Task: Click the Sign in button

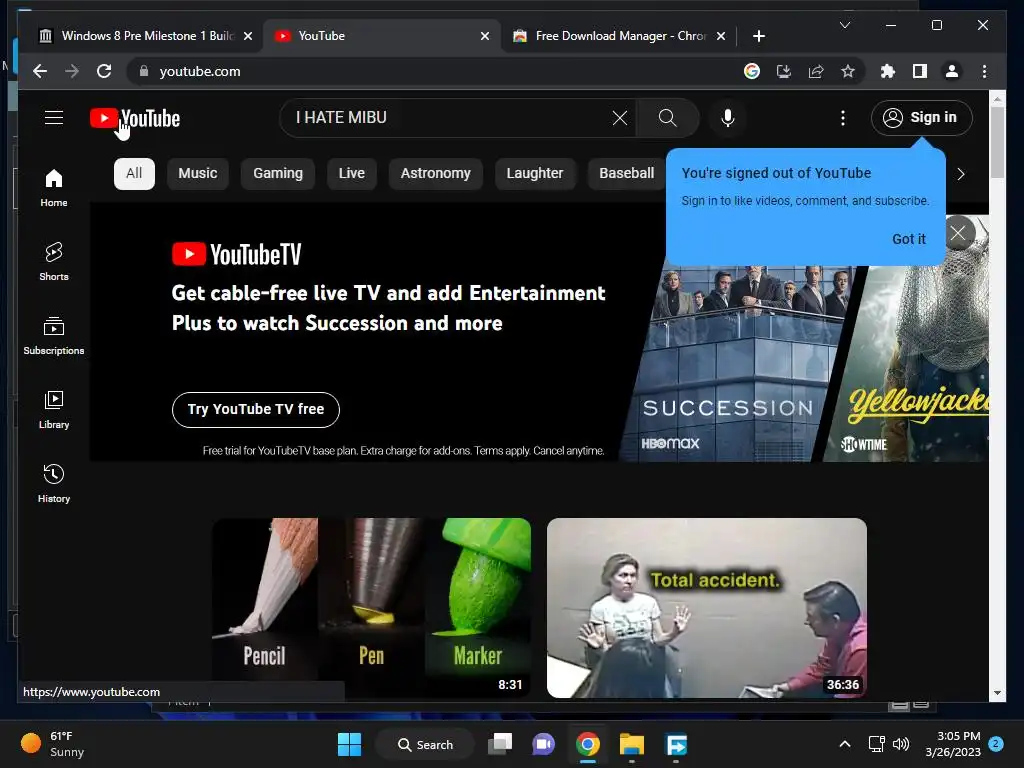Action: click(921, 118)
